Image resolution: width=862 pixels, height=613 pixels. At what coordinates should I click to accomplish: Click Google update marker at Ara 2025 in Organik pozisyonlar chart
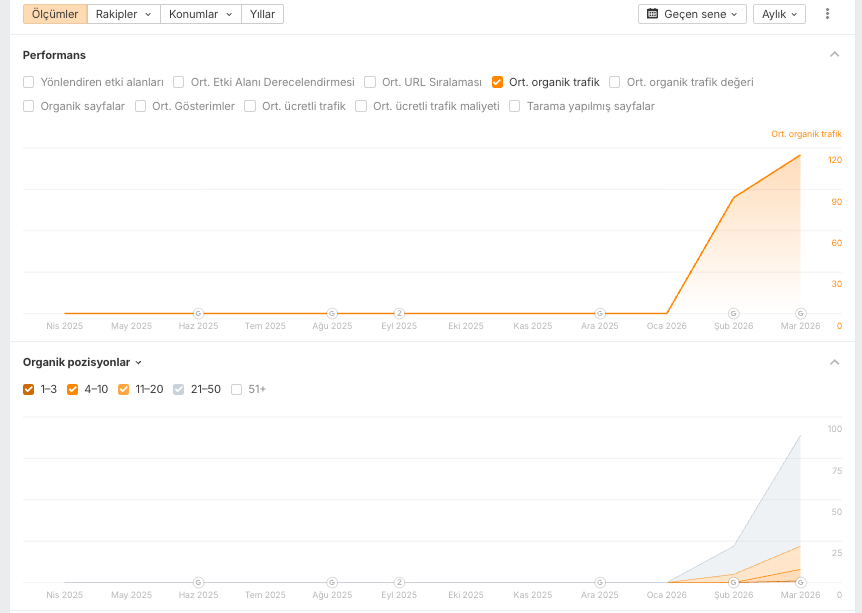pyautogui.click(x=600, y=582)
